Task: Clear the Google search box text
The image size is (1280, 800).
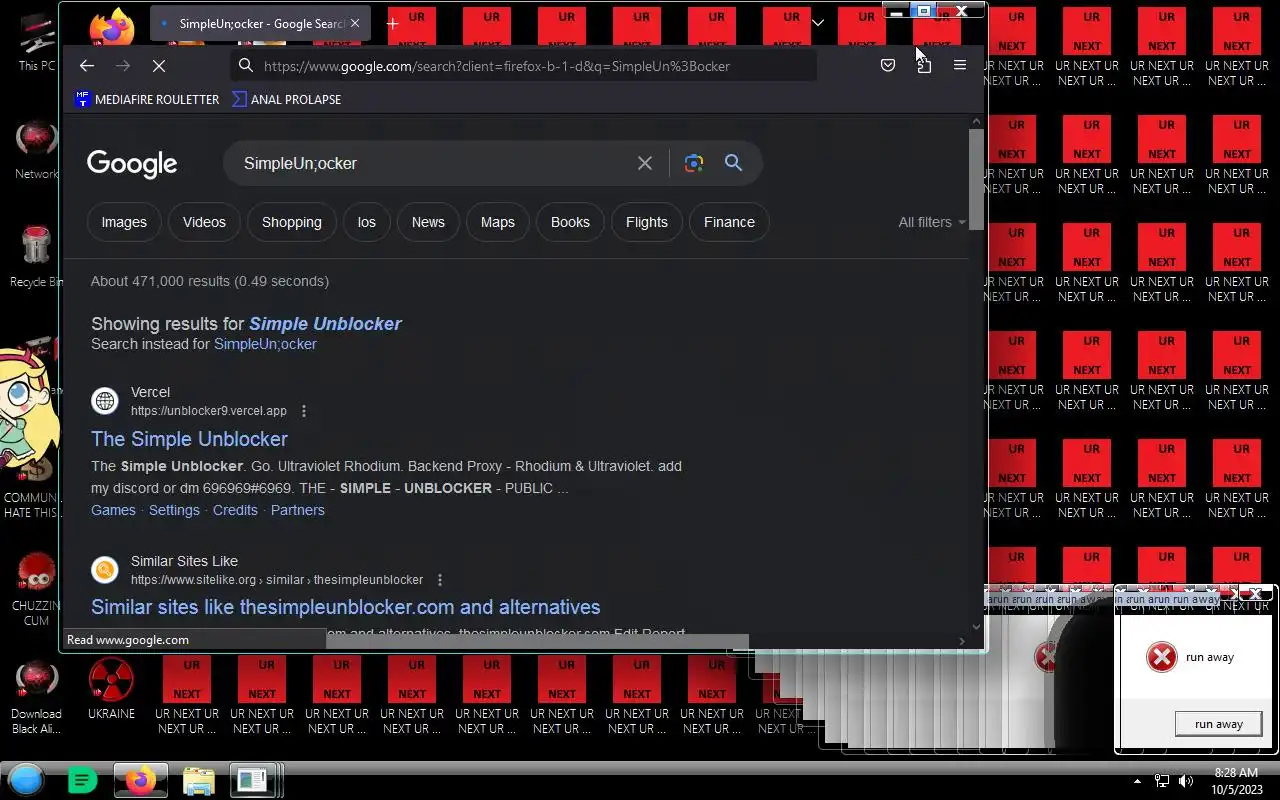Action: pyautogui.click(x=645, y=163)
